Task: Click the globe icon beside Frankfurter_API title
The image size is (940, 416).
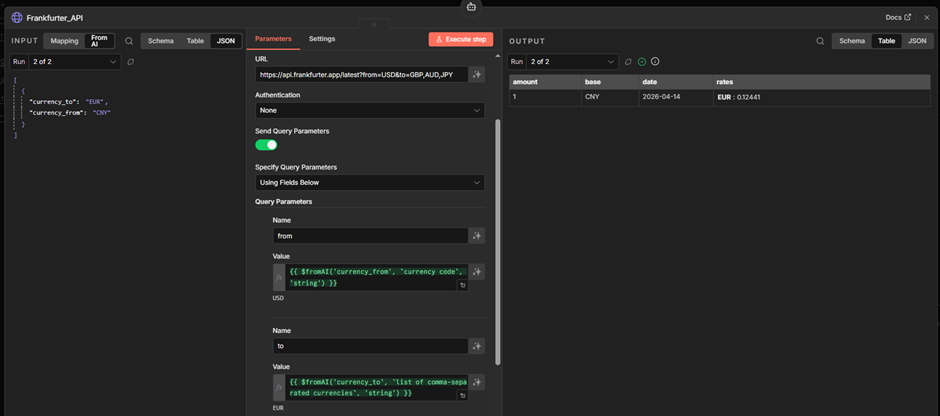Action: [x=17, y=17]
